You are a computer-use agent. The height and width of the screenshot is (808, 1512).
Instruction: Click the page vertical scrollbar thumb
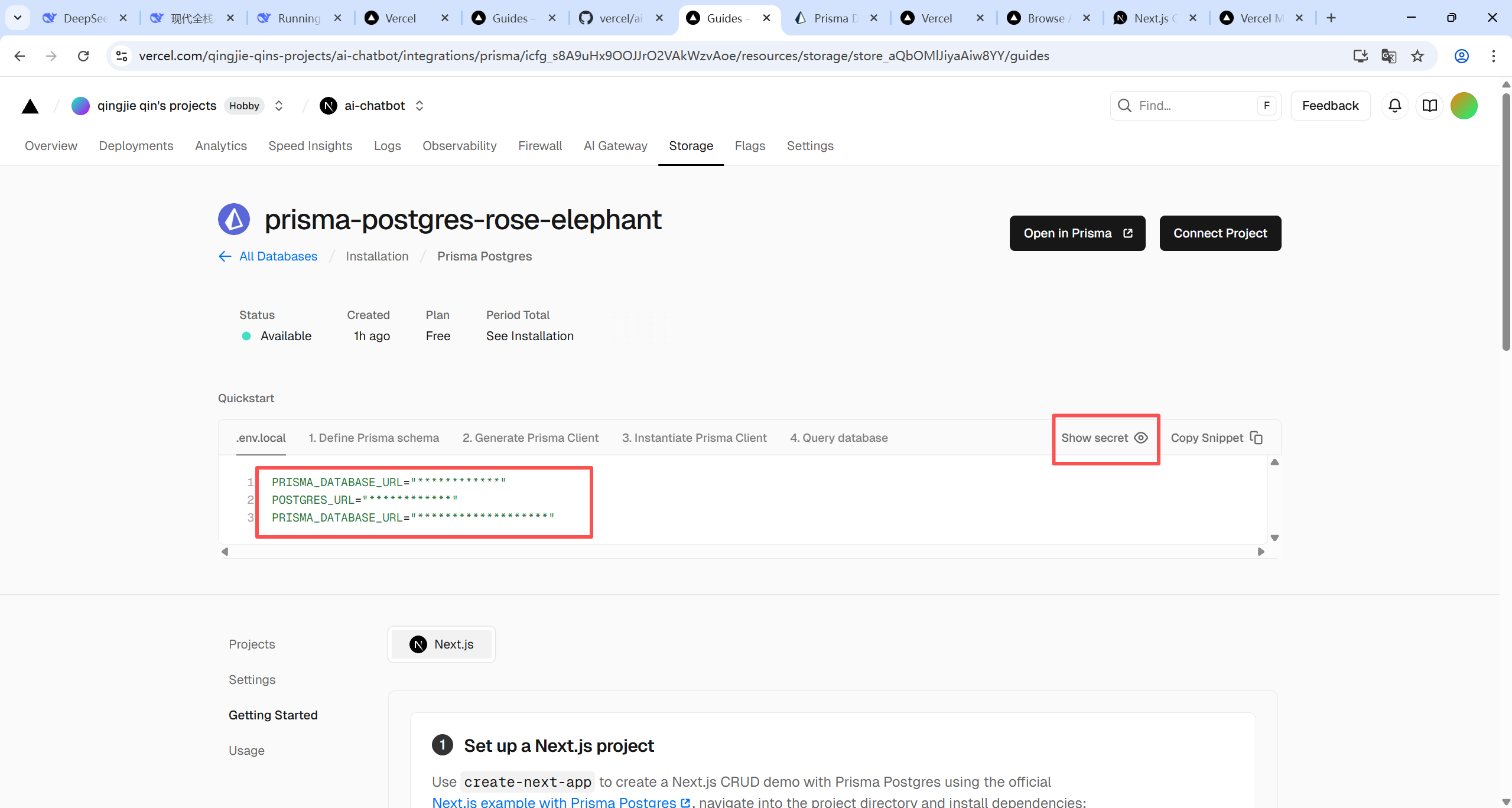coord(1506,221)
